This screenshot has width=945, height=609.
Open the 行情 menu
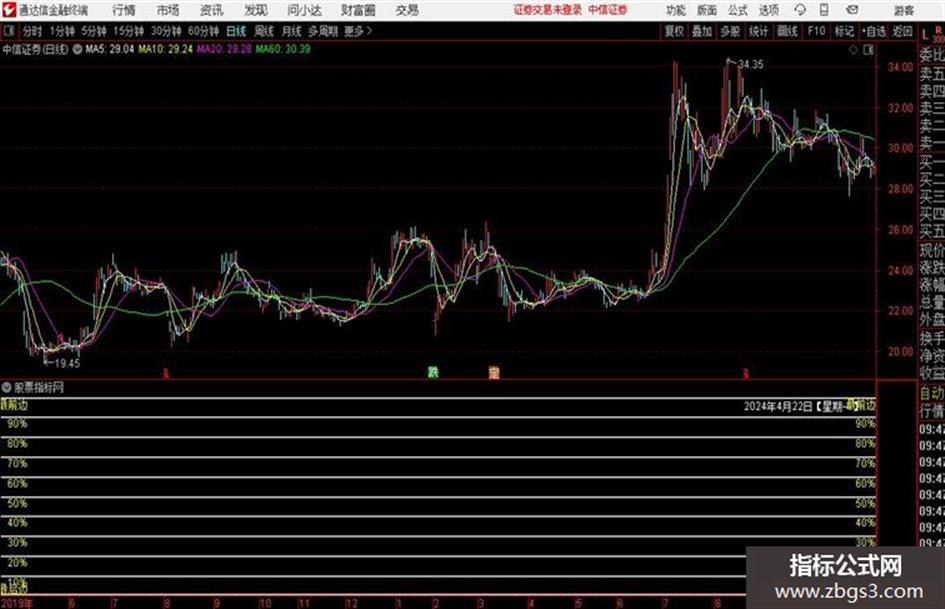[124, 10]
